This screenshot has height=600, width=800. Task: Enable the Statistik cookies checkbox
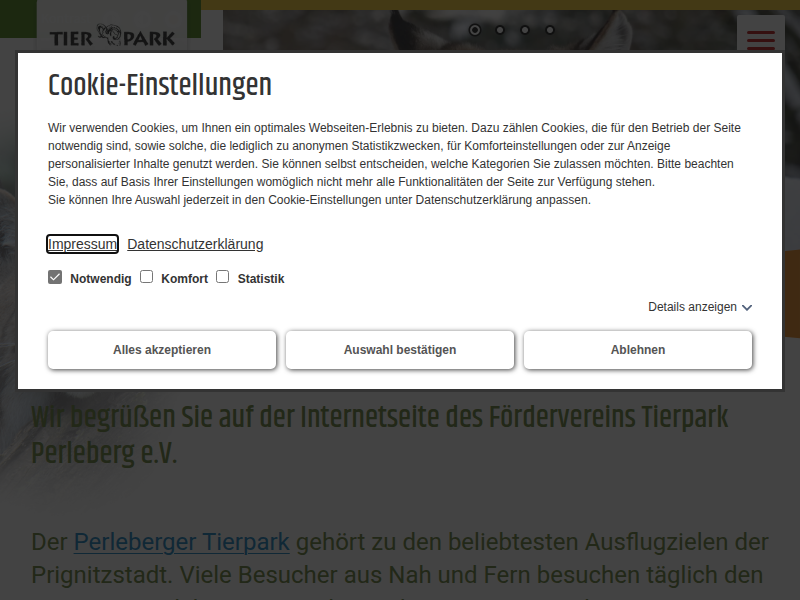223,277
